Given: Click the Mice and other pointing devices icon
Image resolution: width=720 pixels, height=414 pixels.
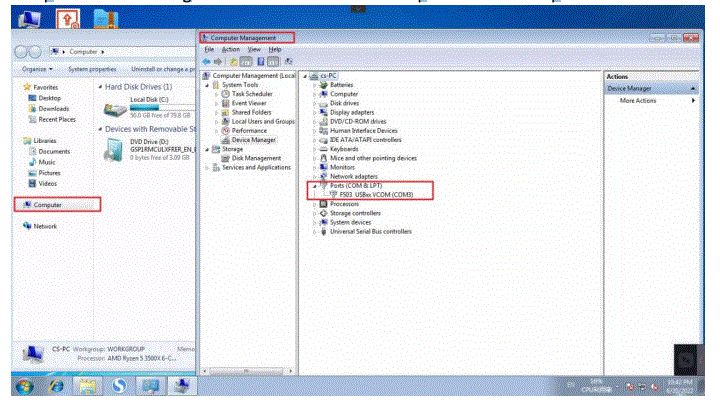Looking at the screenshot, I should point(323,158).
